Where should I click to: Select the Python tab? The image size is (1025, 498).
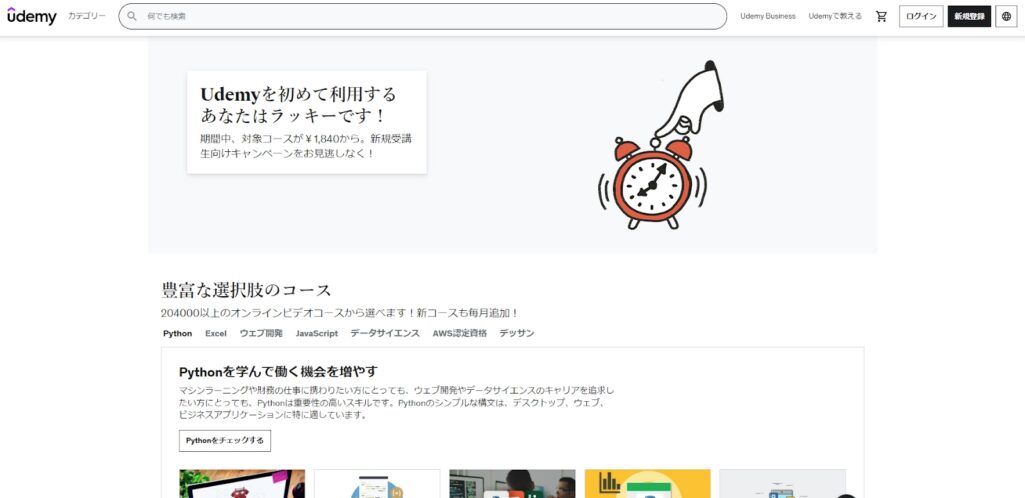point(177,333)
